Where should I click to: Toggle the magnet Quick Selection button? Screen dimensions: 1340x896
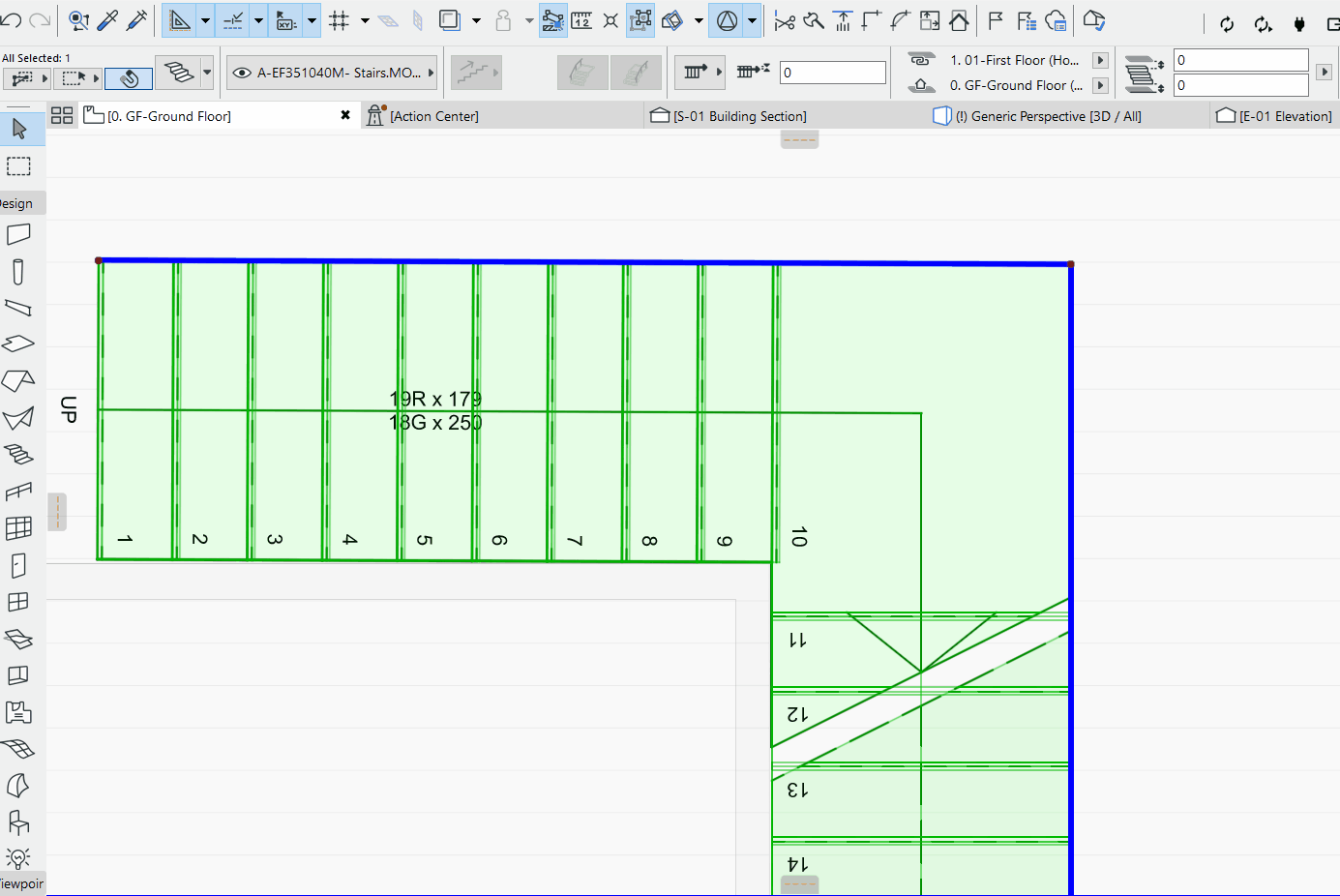(x=128, y=77)
